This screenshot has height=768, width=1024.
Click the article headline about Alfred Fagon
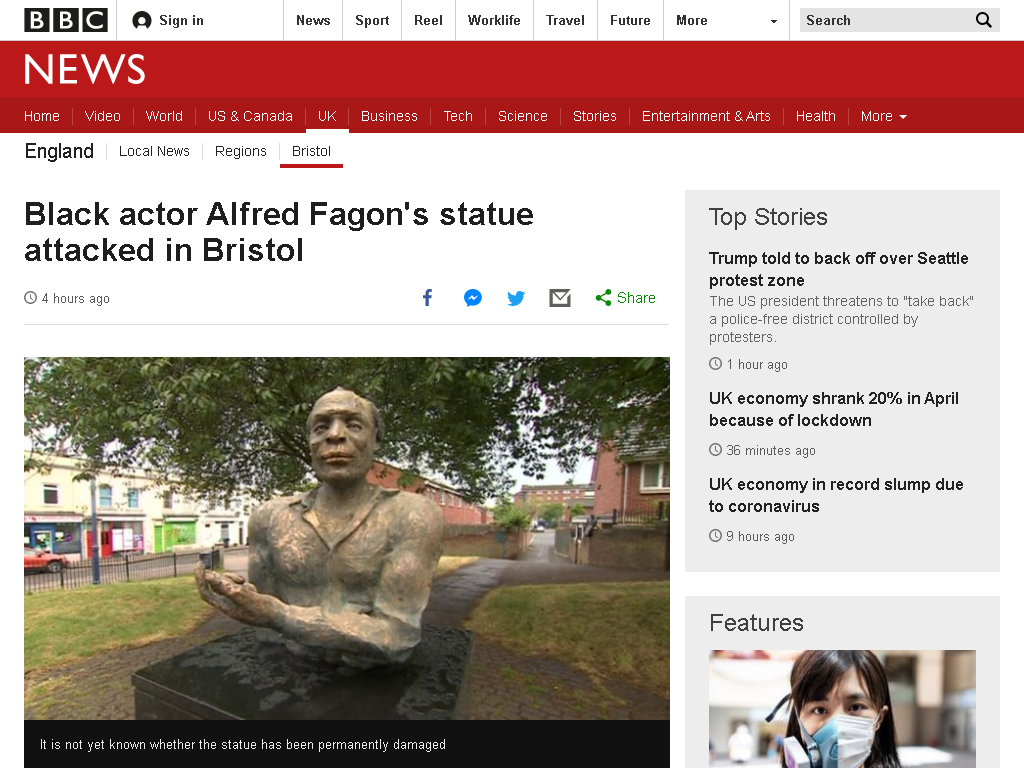(x=279, y=232)
